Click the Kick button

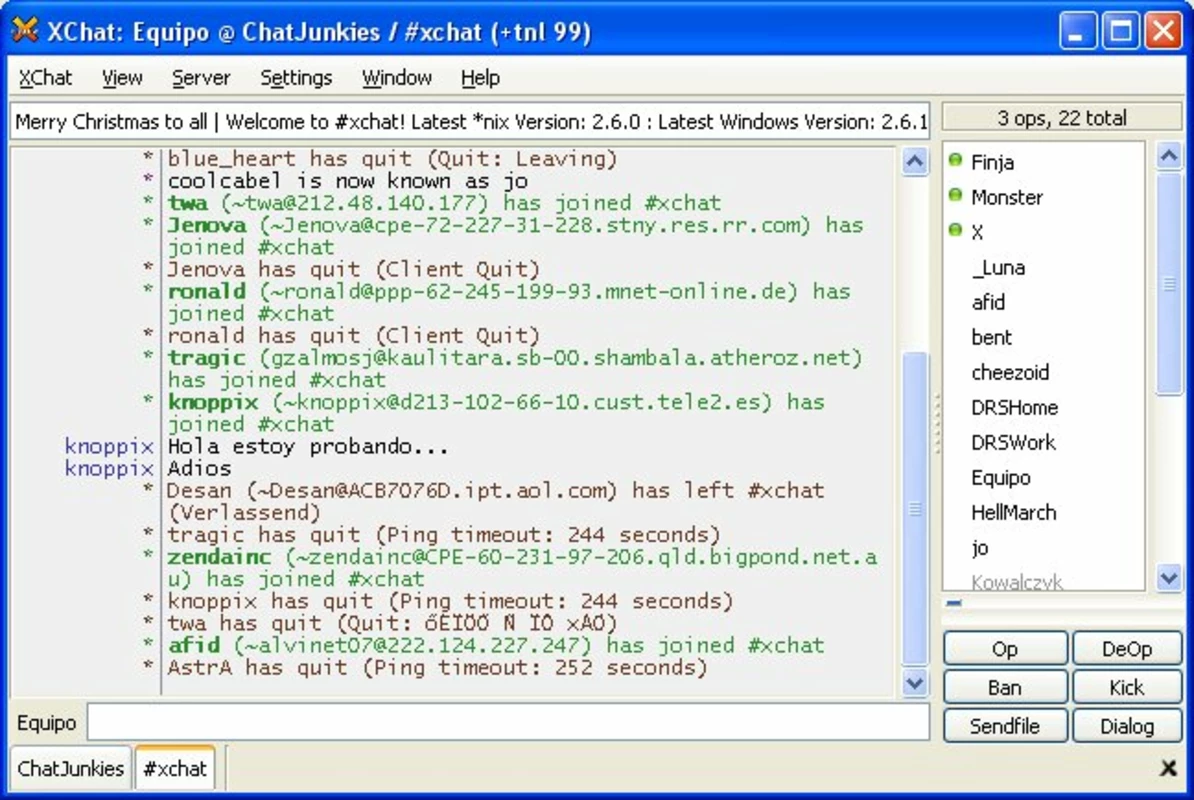1127,687
